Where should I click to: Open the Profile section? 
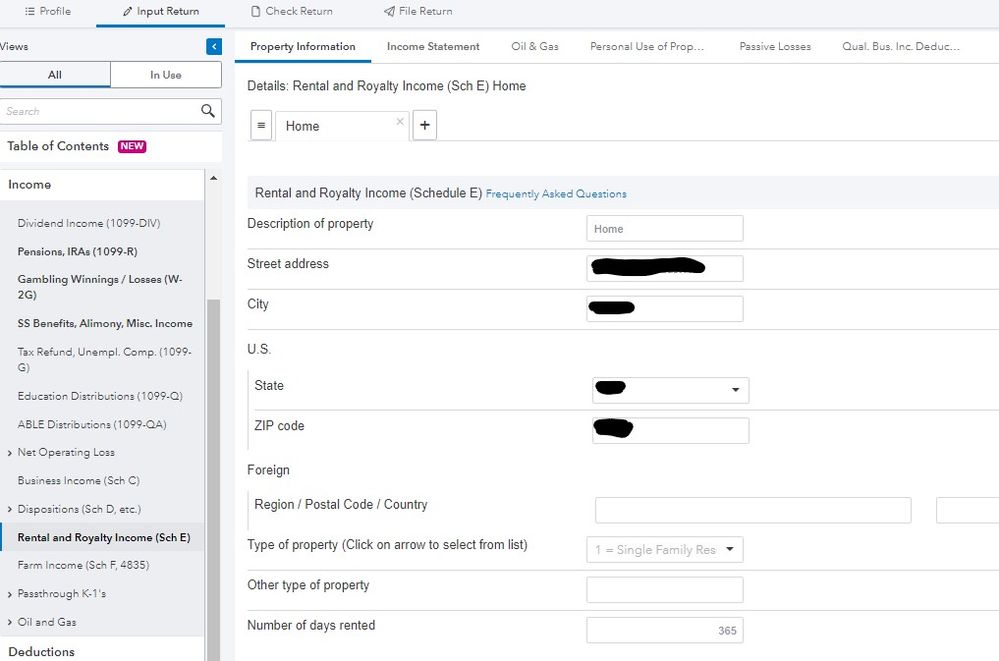tap(47, 11)
